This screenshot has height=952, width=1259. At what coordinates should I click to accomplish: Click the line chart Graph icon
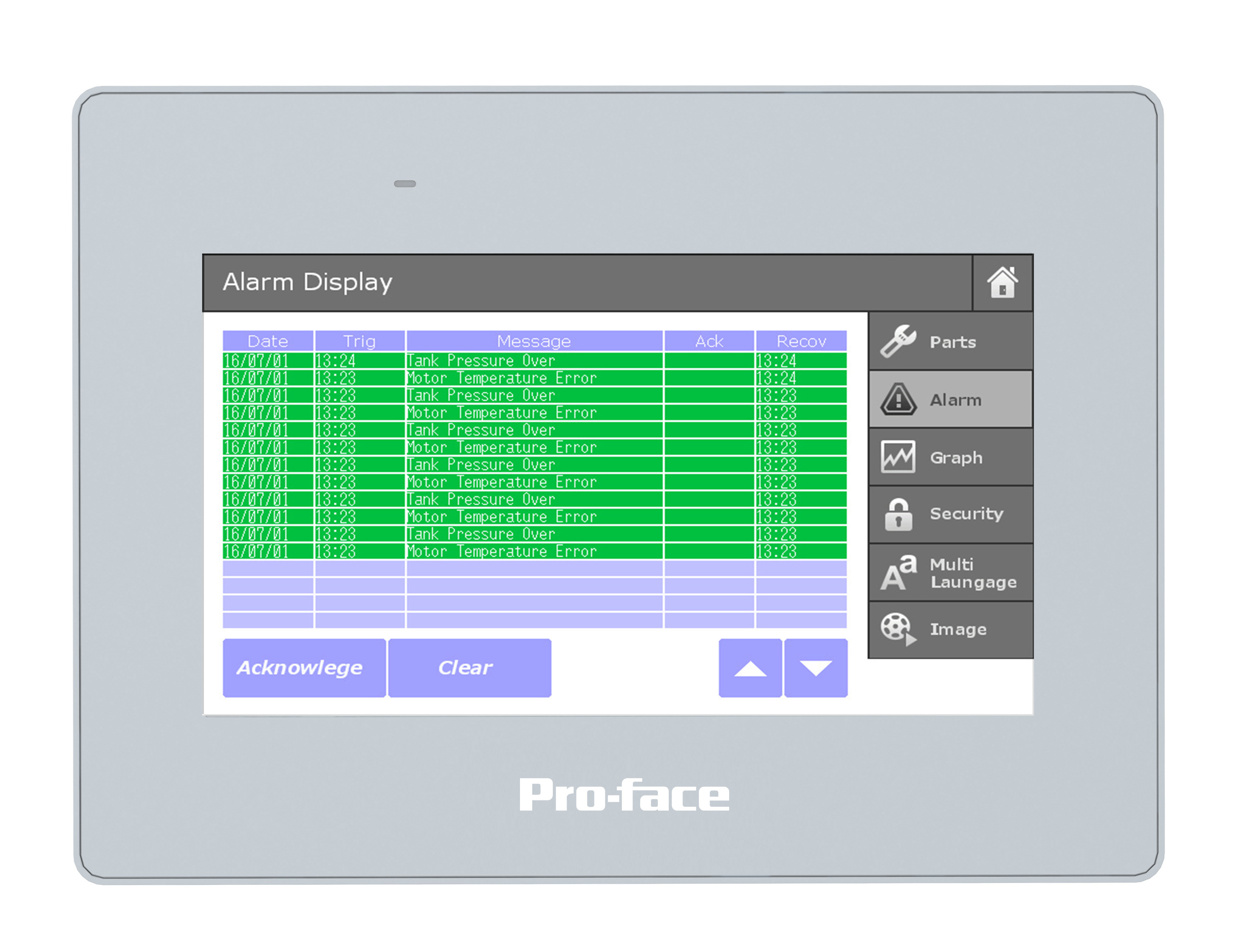pos(898,457)
